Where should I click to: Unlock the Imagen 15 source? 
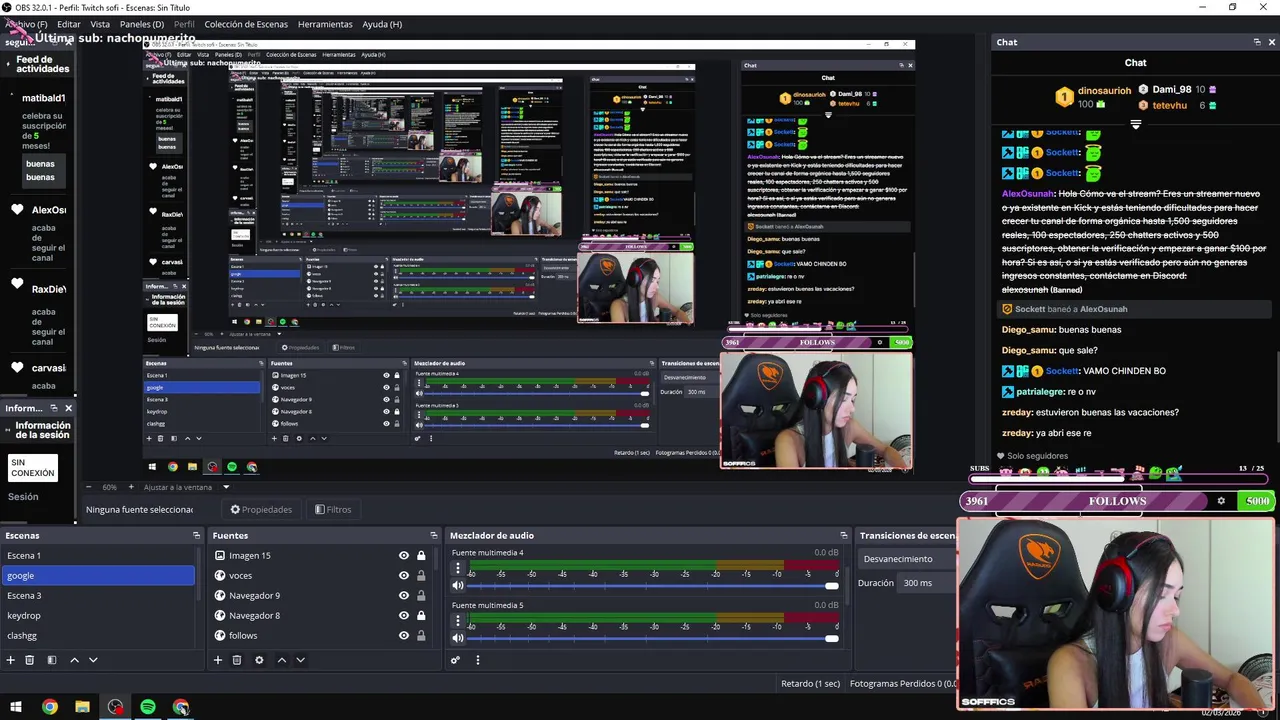(421, 556)
